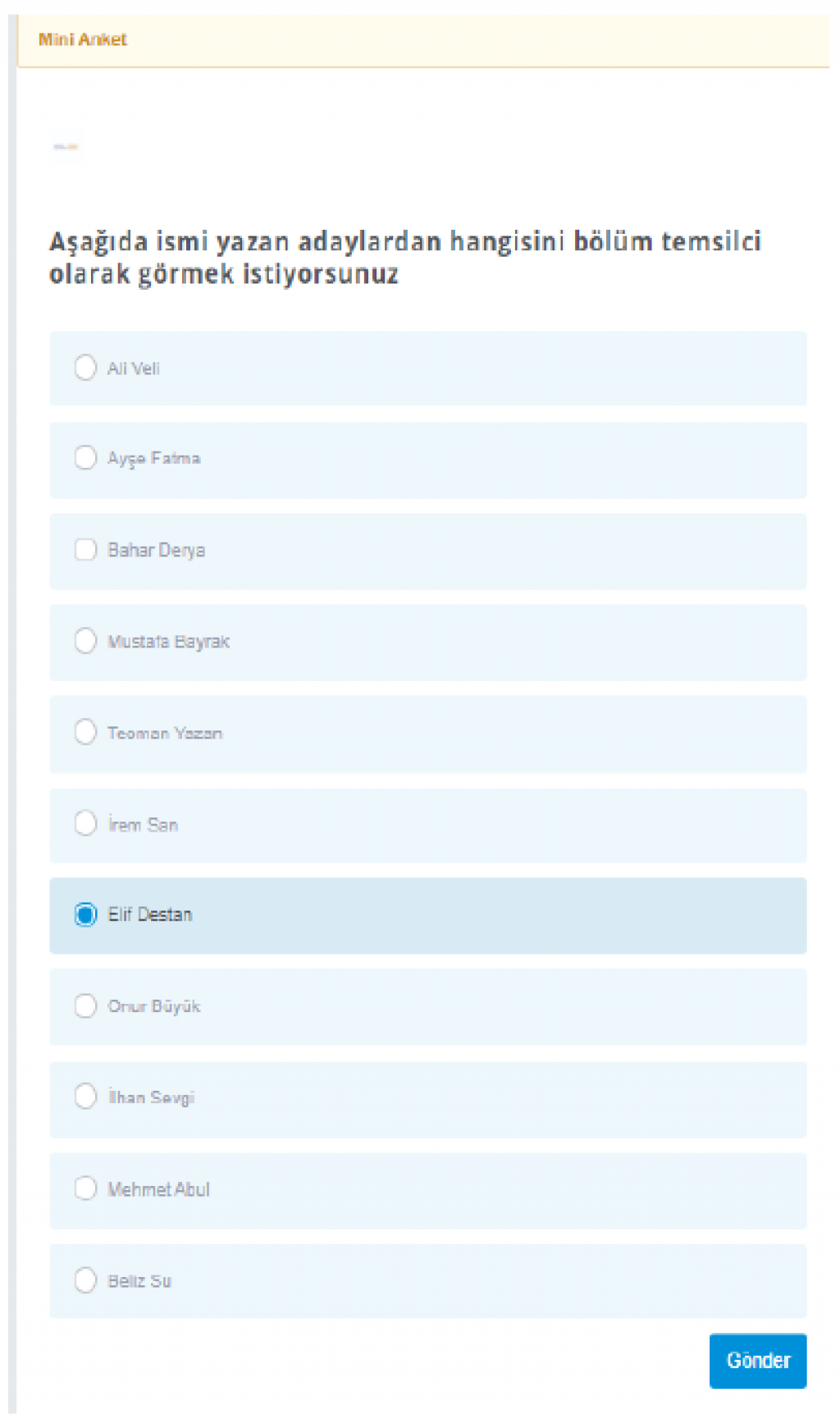Click the Onur Büyük answer row
840x1424 pixels.
[x=492, y=1007]
